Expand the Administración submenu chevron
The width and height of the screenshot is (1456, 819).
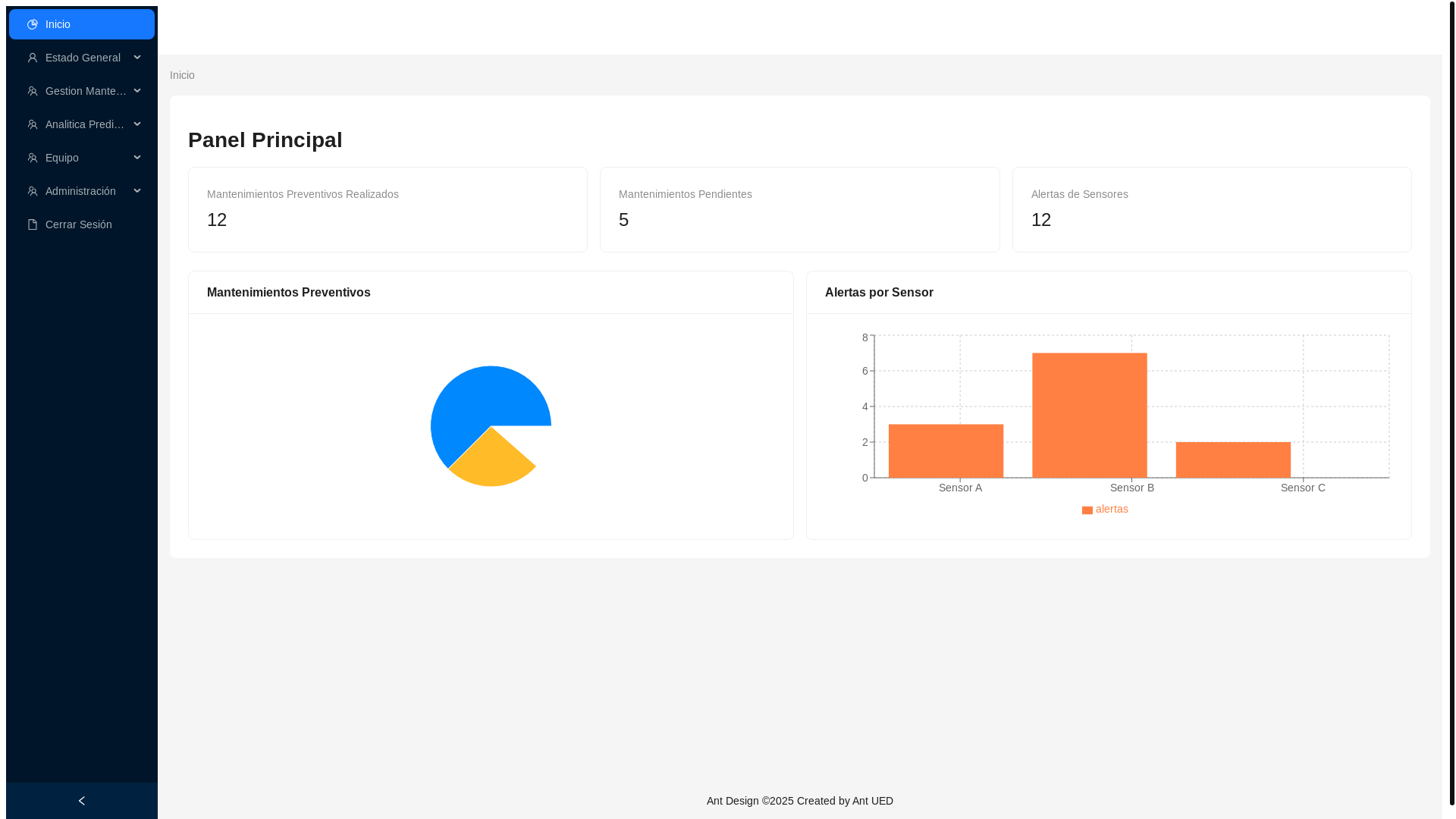tap(137, 191)
